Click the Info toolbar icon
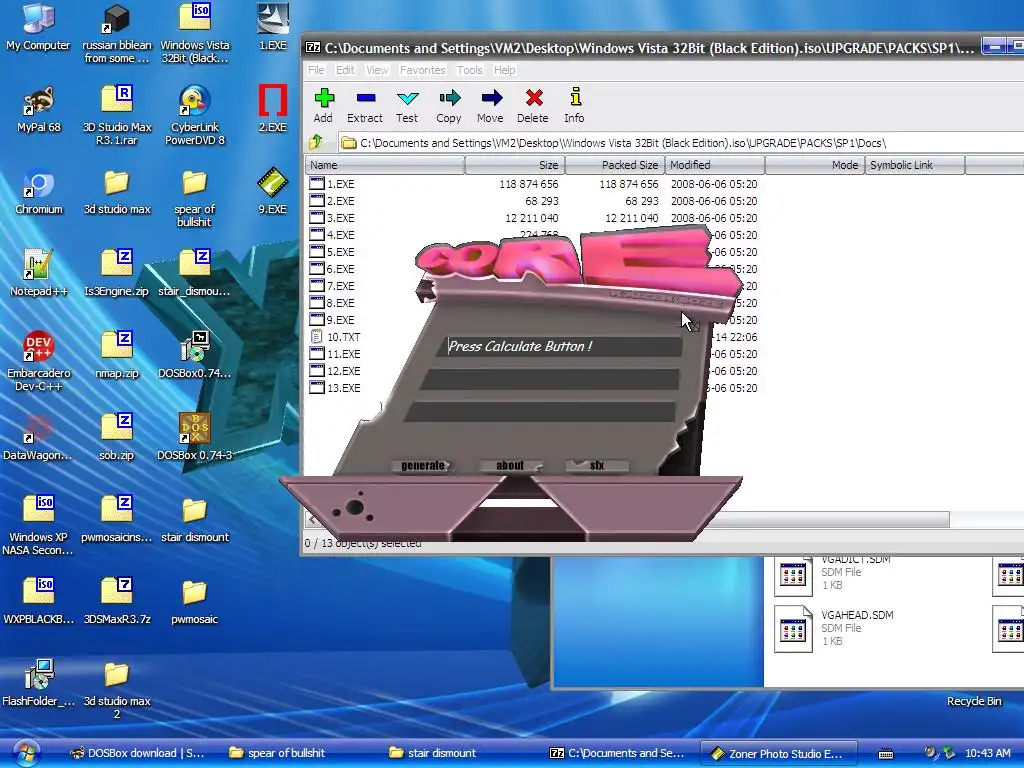1024x768 pixels. (575, 106)
